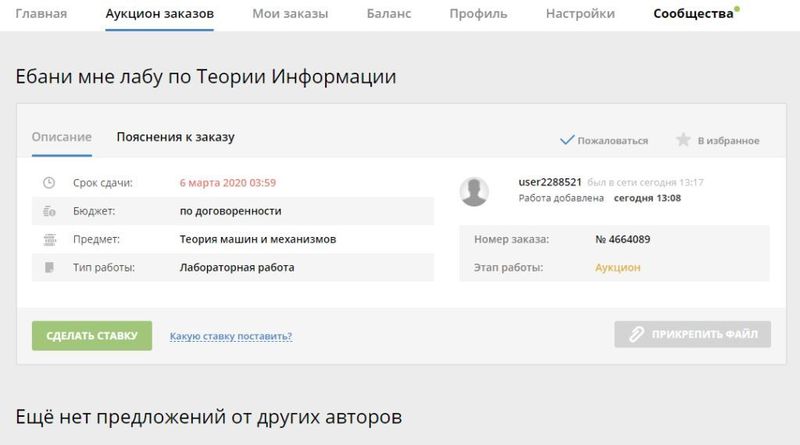Click the coins icon beside Бюджет
The width and height of the screenshot is (800, 445).
[48, 211]
